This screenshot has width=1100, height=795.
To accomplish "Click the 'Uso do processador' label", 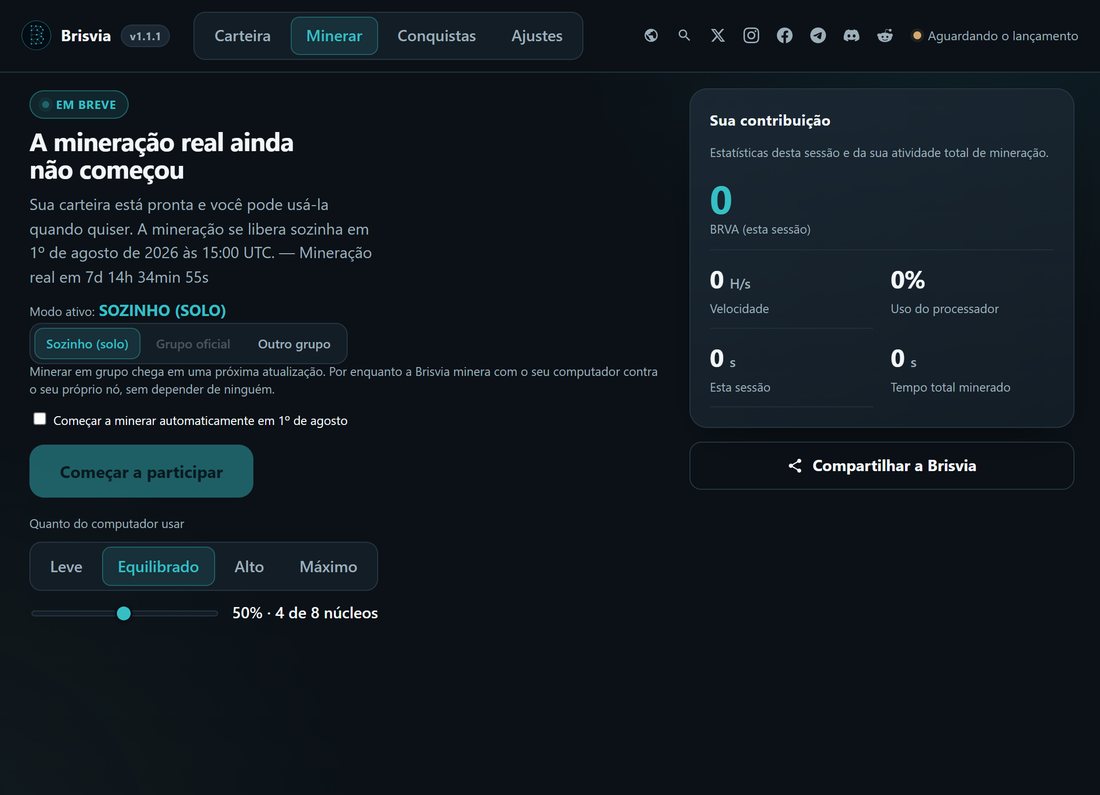I will point(944,309).
